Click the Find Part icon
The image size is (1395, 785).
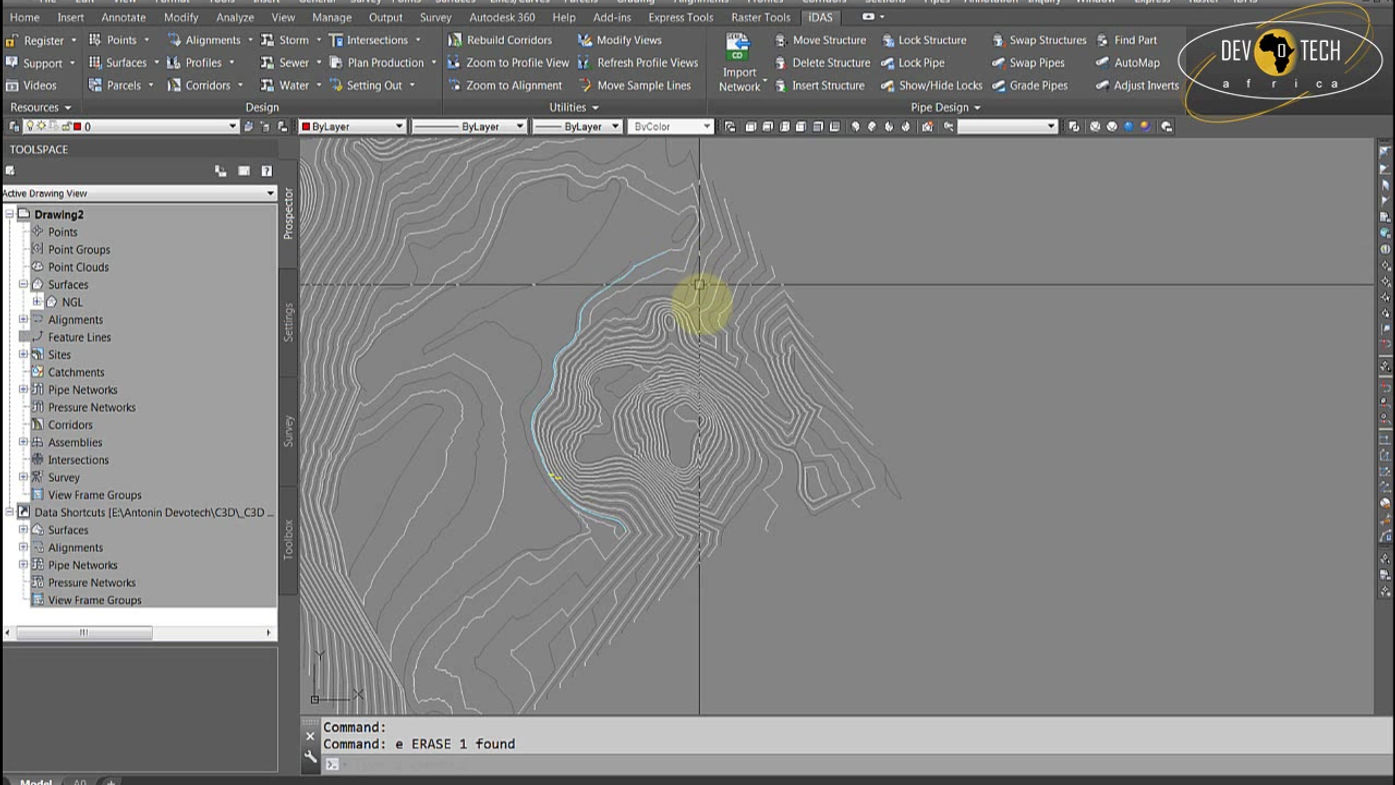point(1103,40)
